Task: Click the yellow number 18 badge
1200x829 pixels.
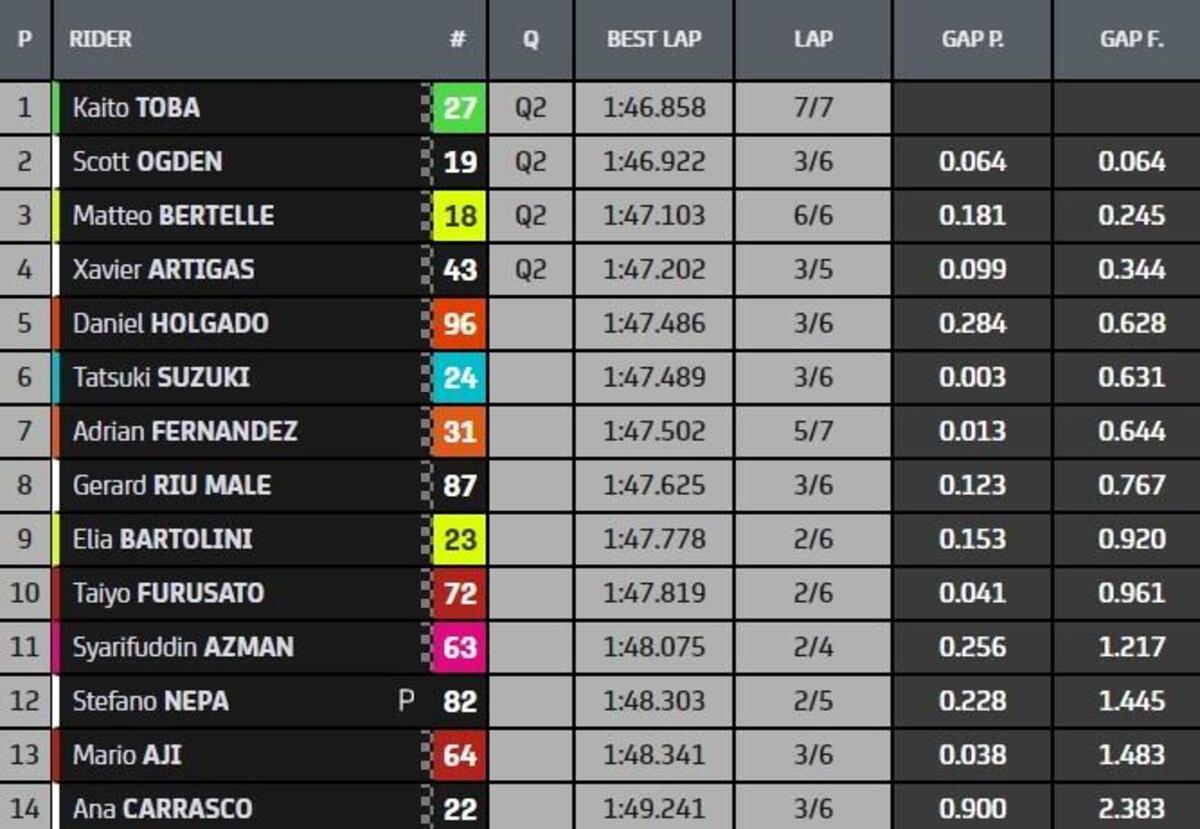Action: coord(459,216)
